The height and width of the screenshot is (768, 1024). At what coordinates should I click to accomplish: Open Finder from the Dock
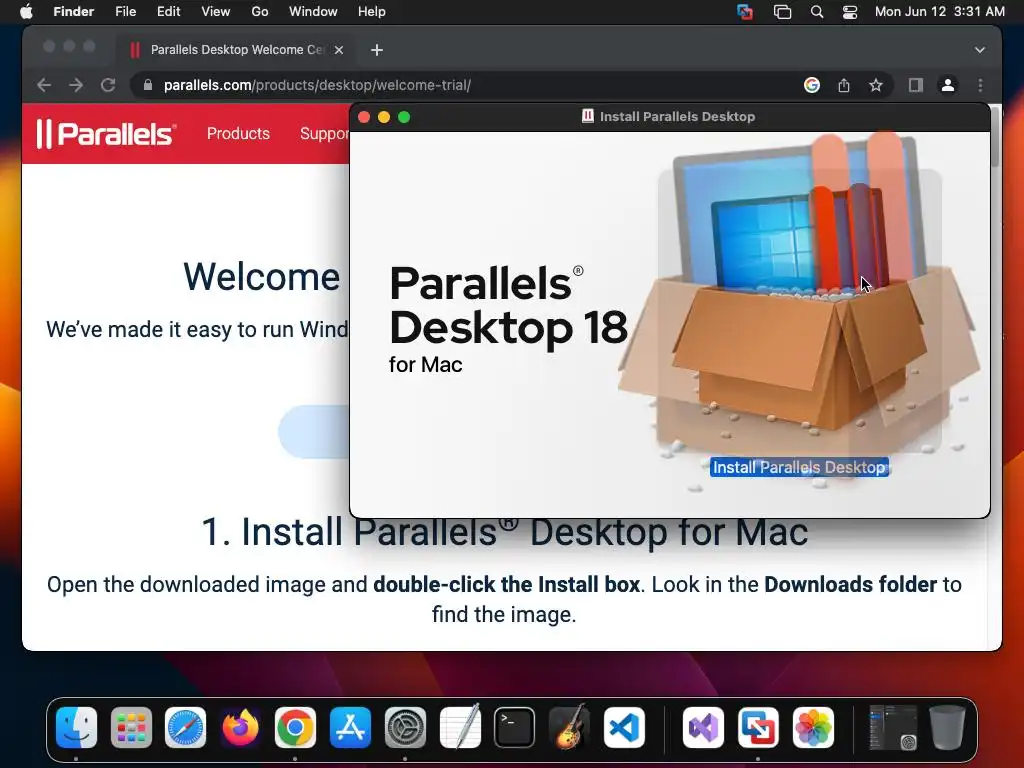[76, 727]
